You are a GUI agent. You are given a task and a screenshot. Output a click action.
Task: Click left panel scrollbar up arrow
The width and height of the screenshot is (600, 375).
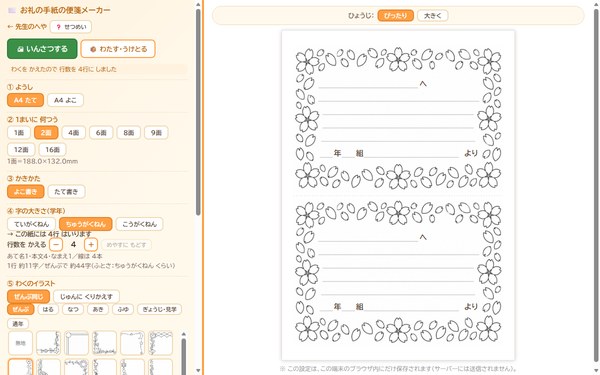tap(198, 5)
